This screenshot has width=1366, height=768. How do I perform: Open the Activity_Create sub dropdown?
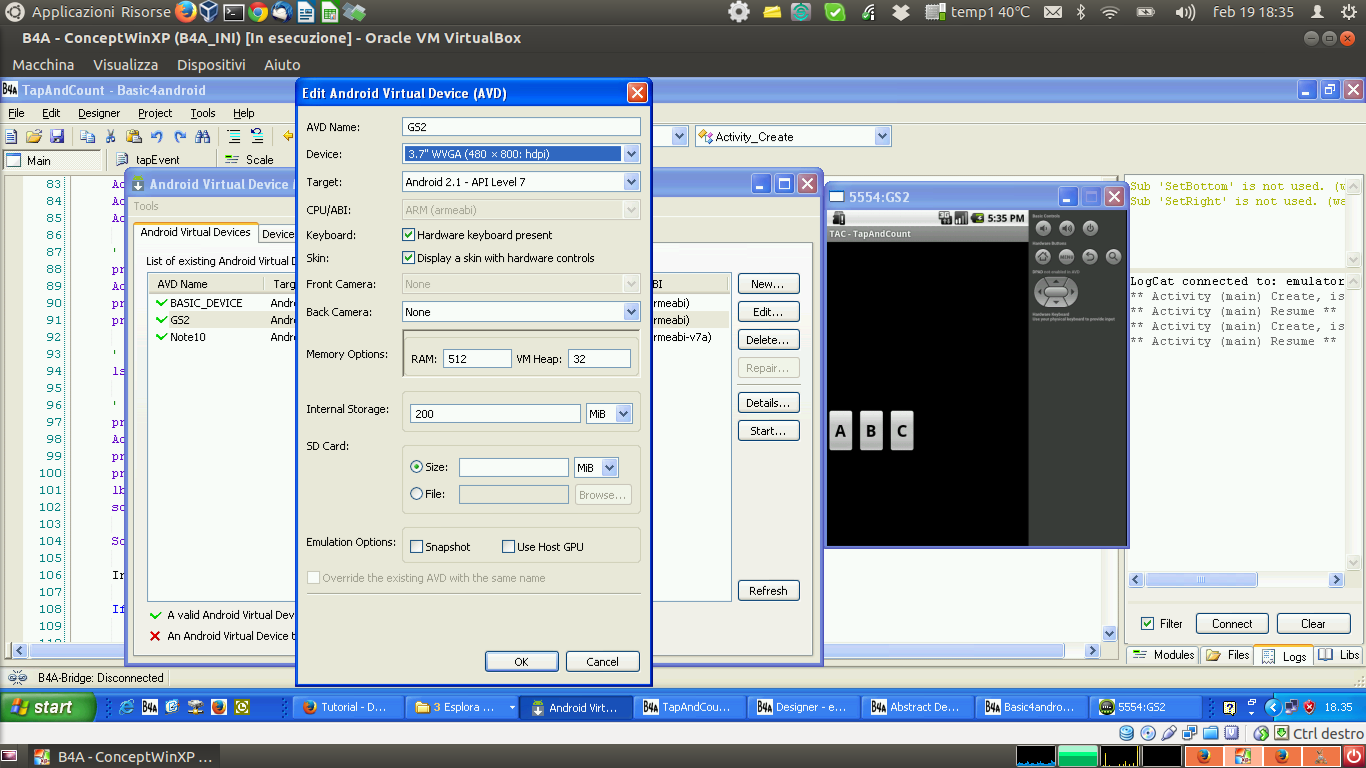point(882,136)
